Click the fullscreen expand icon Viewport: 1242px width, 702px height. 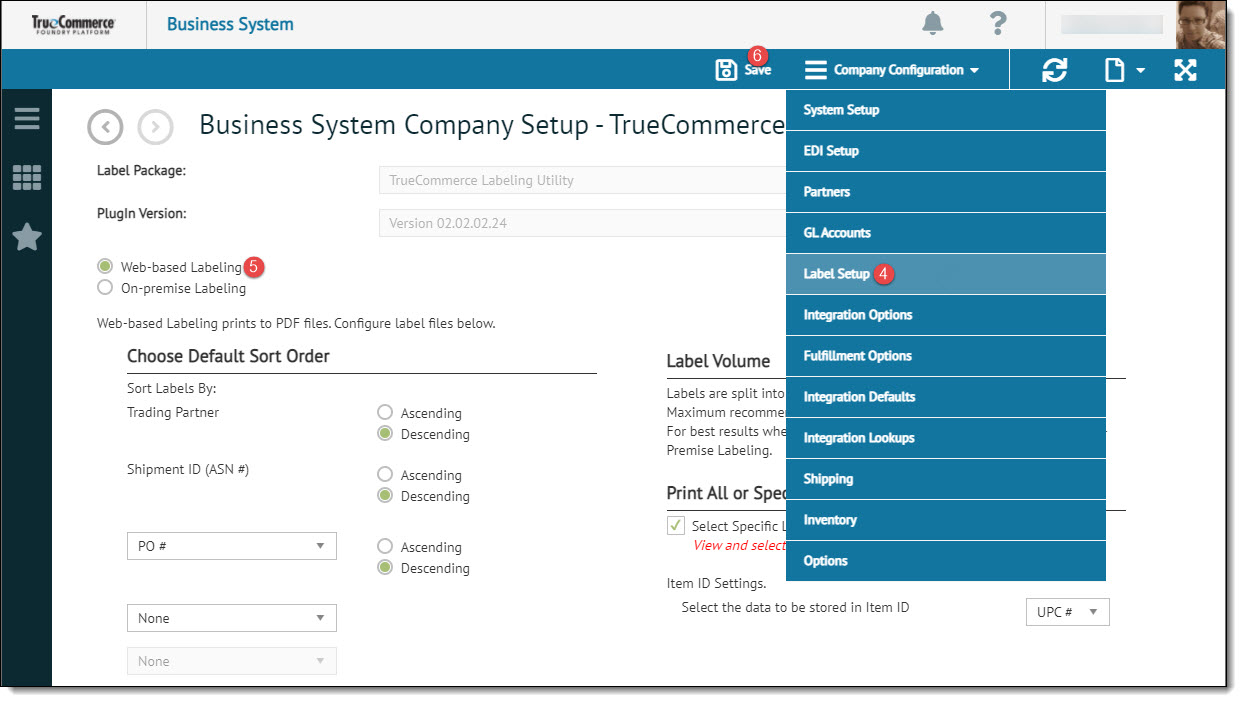pos(1186,69)
